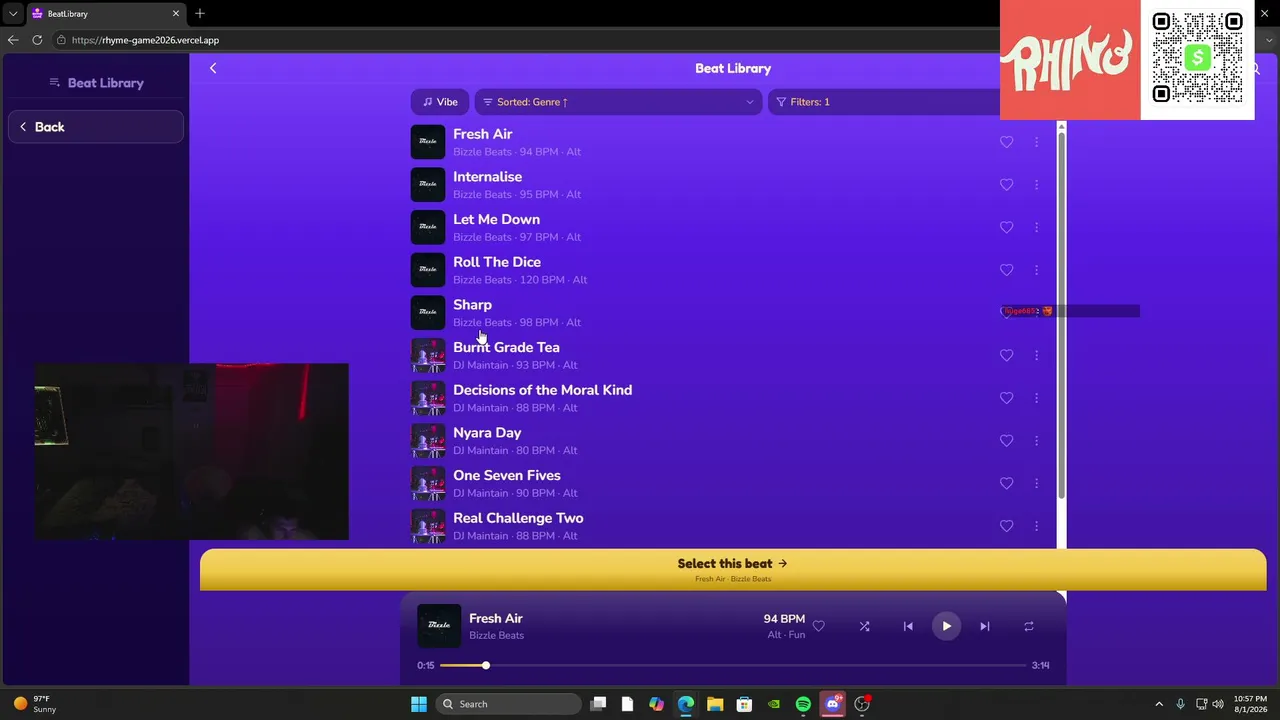Select the Sharp beat row
This screenshot has height=720, width=1280.
(x=733, y=312)
